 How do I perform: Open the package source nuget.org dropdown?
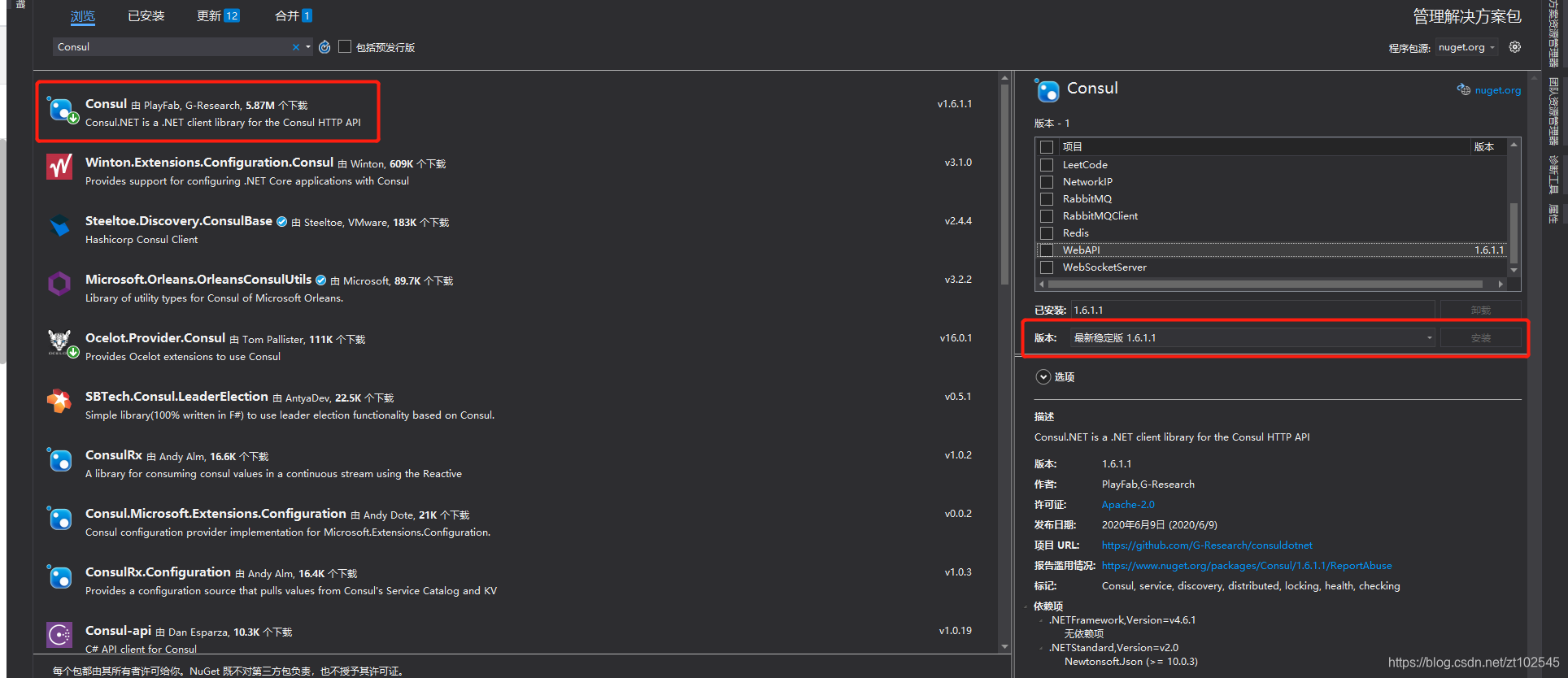[x=1466, y=47]
